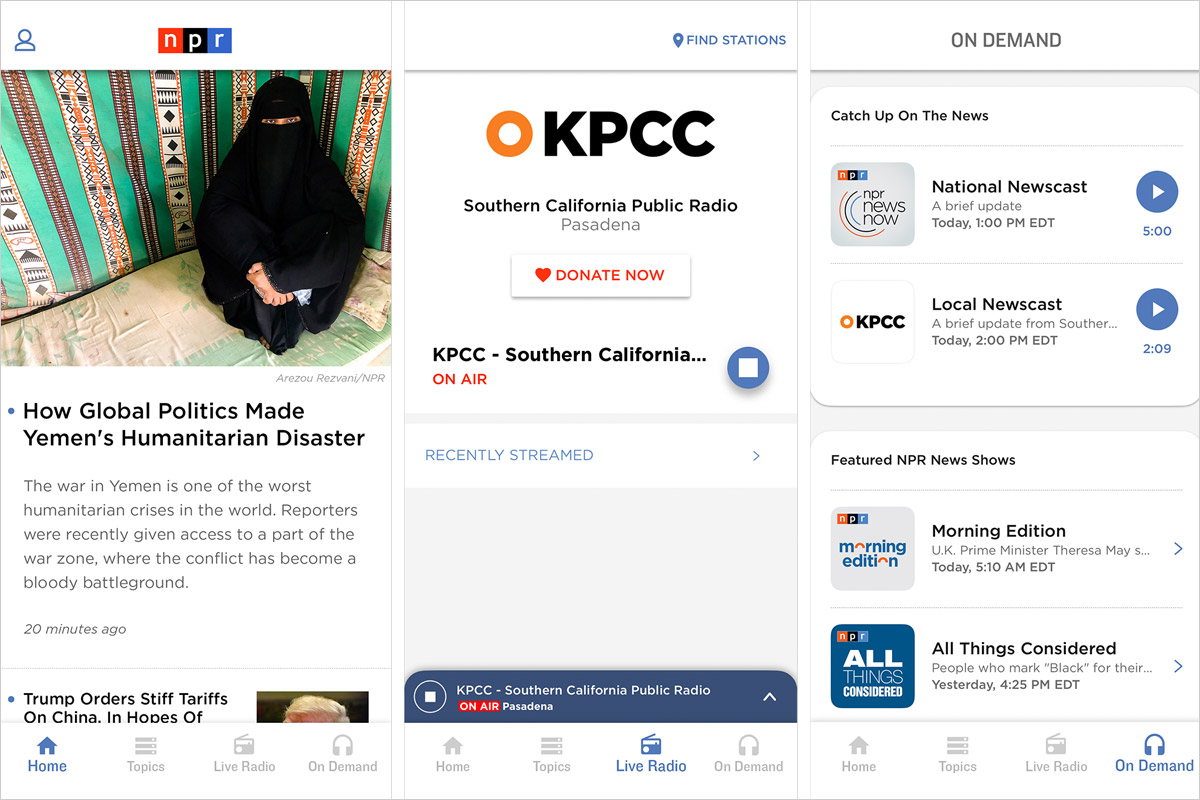Open the Yemen humanitarian disaster headline

pyautogui.click(x=194, y=424)
